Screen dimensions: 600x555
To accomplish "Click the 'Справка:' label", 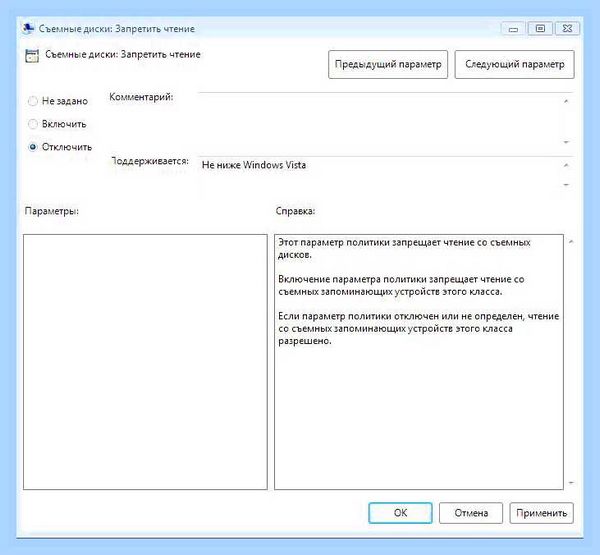I will (295, 211).
